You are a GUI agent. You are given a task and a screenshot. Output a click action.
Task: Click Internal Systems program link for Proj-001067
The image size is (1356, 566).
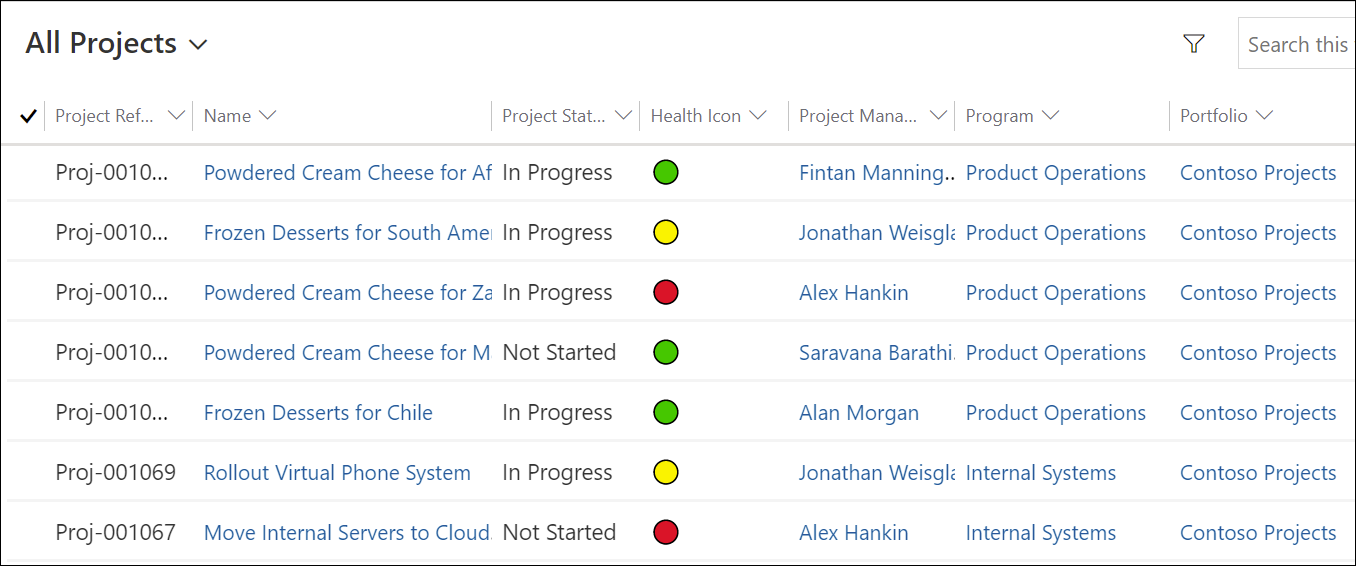tap(1040, 533)
